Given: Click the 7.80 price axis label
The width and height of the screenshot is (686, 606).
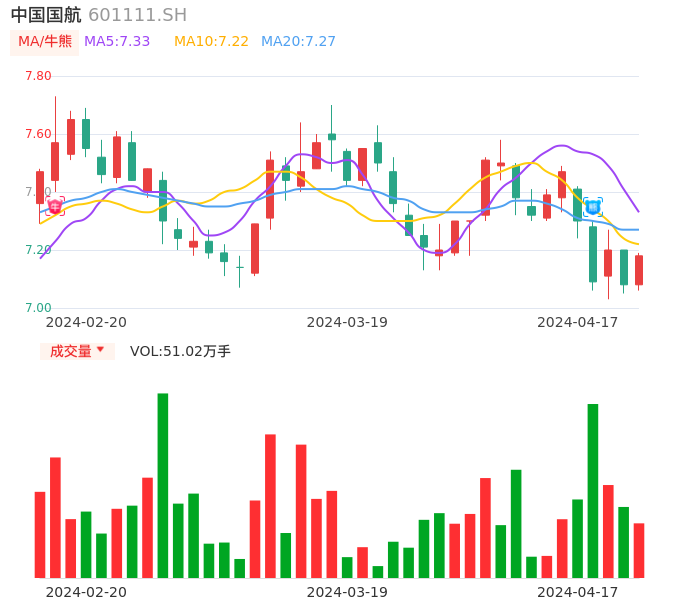Looking at the screenshot, I should [38, 76].
